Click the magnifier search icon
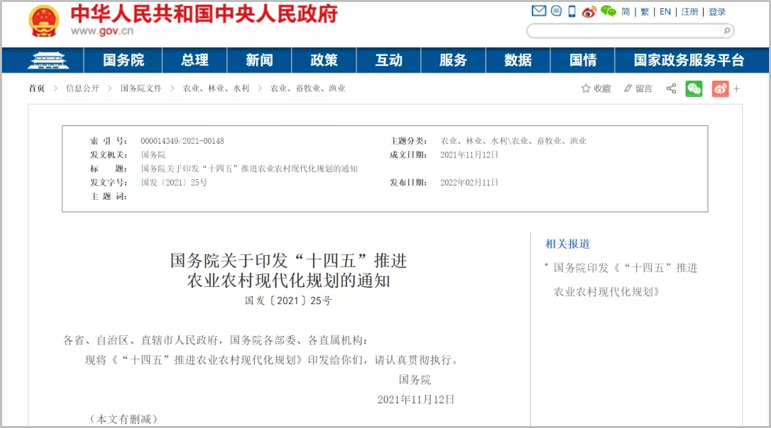Image resolution: width=771 pixels, height=428 pixels. 726,31
